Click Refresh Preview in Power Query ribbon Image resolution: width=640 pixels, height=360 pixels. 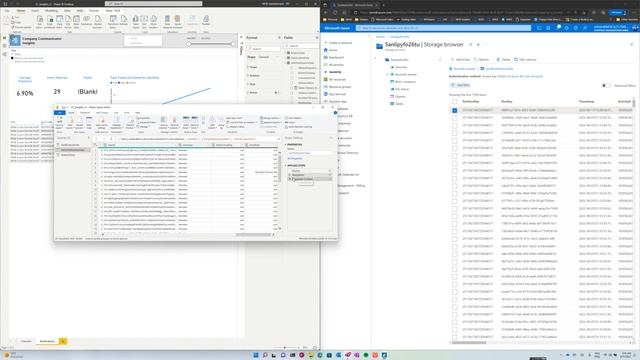pos(130,123)
